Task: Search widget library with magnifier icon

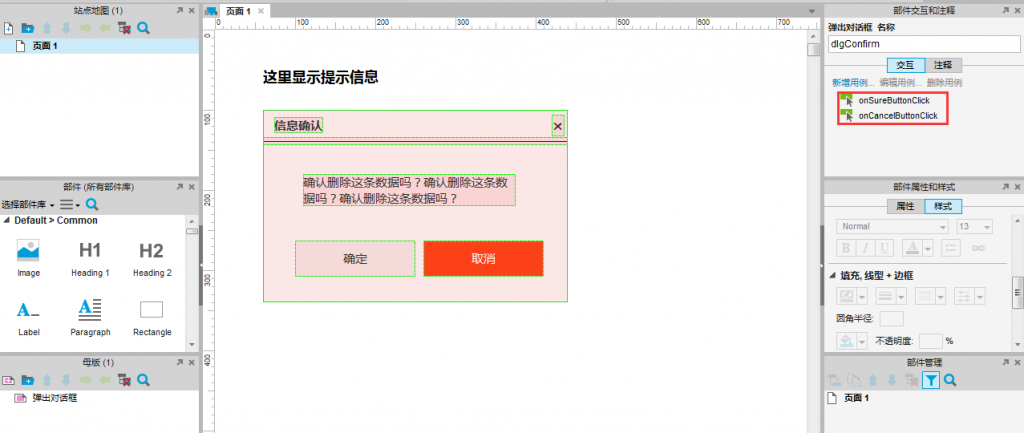Action: click(x=92, y=204)
